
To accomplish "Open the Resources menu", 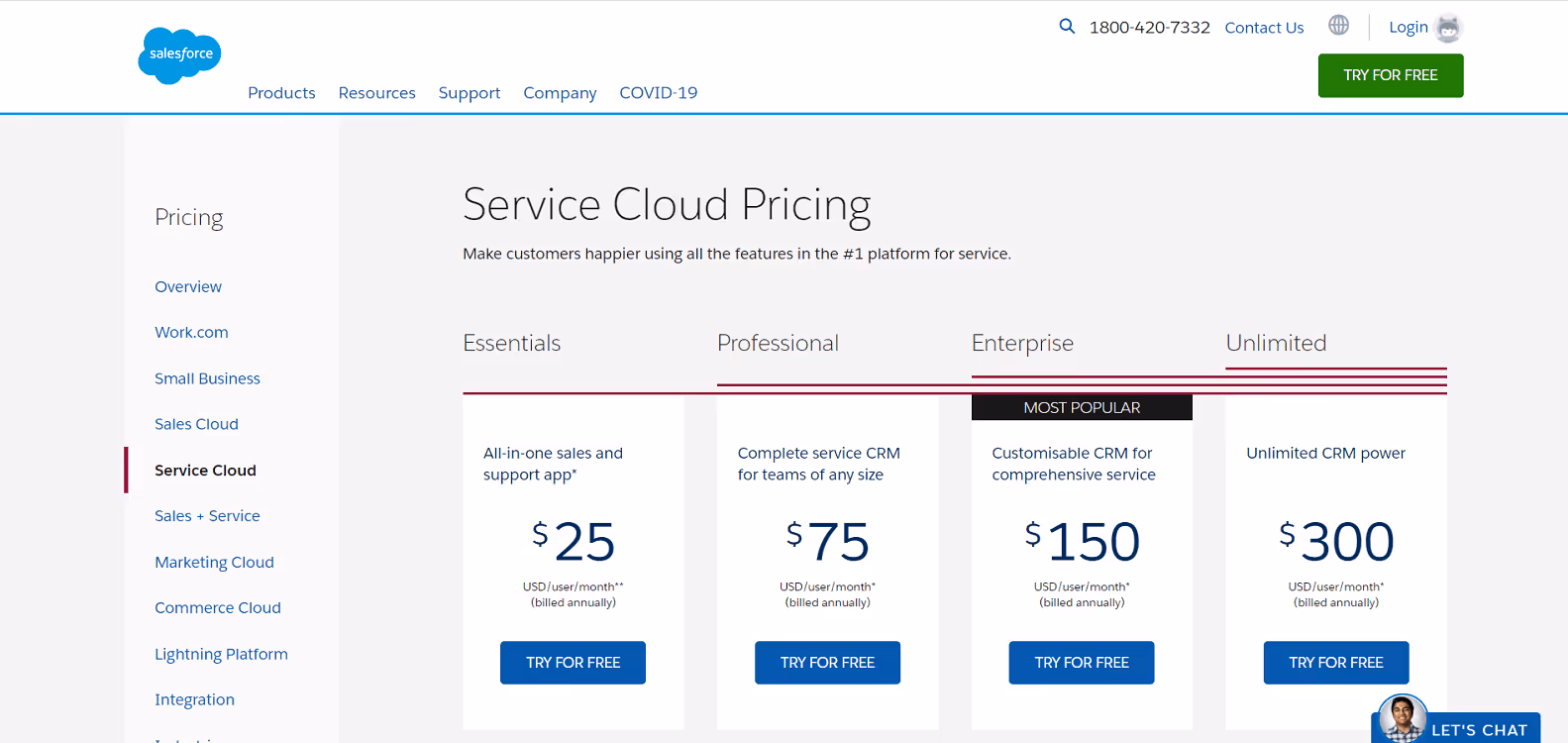I will [x=377, y=93].
